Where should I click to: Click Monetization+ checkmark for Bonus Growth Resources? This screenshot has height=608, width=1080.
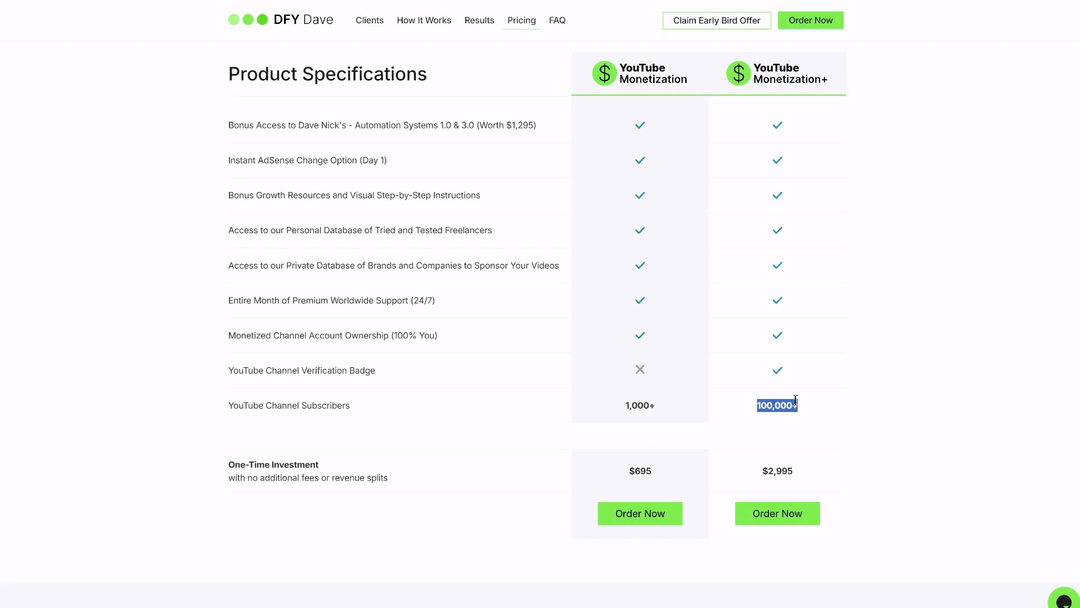click(x=777, y=196)
